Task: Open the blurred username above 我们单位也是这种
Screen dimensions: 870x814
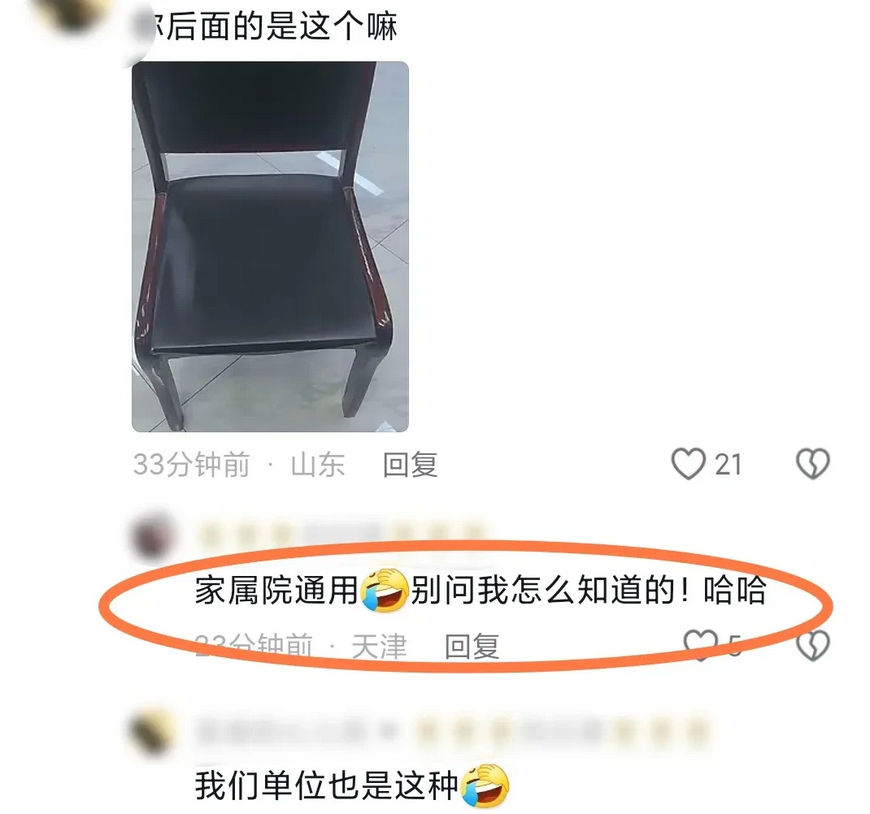Action: (454, 731)
